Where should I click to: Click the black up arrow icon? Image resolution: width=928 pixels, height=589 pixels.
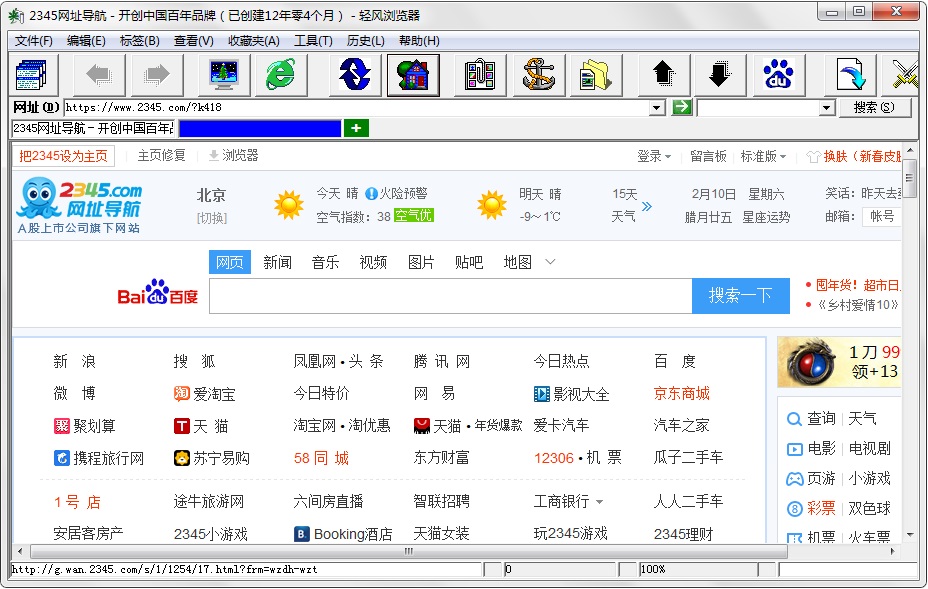(x=663, y=75)
